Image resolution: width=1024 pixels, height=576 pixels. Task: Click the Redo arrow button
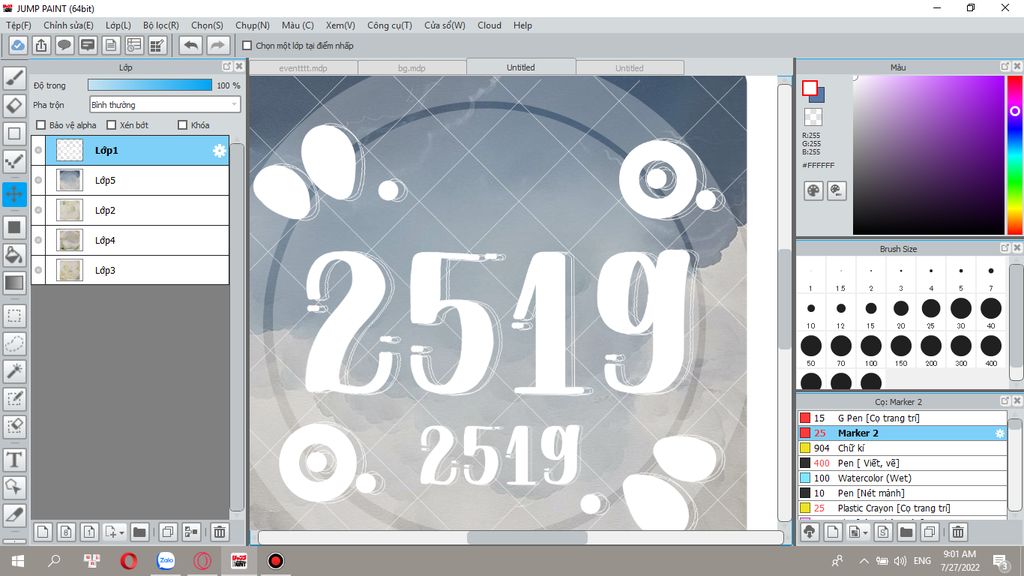218,46
